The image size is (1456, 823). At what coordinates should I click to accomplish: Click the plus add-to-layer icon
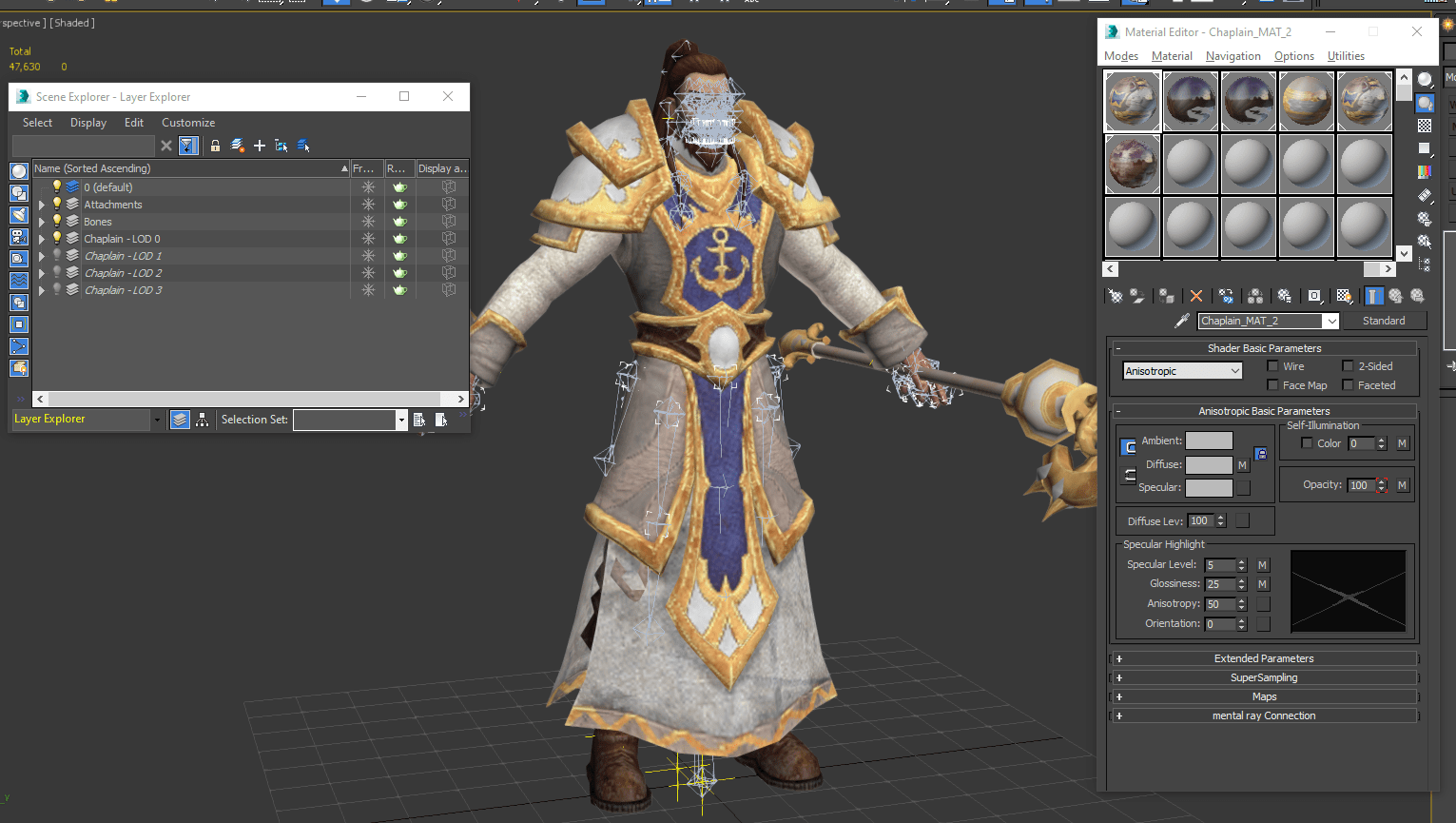(259, 146)
